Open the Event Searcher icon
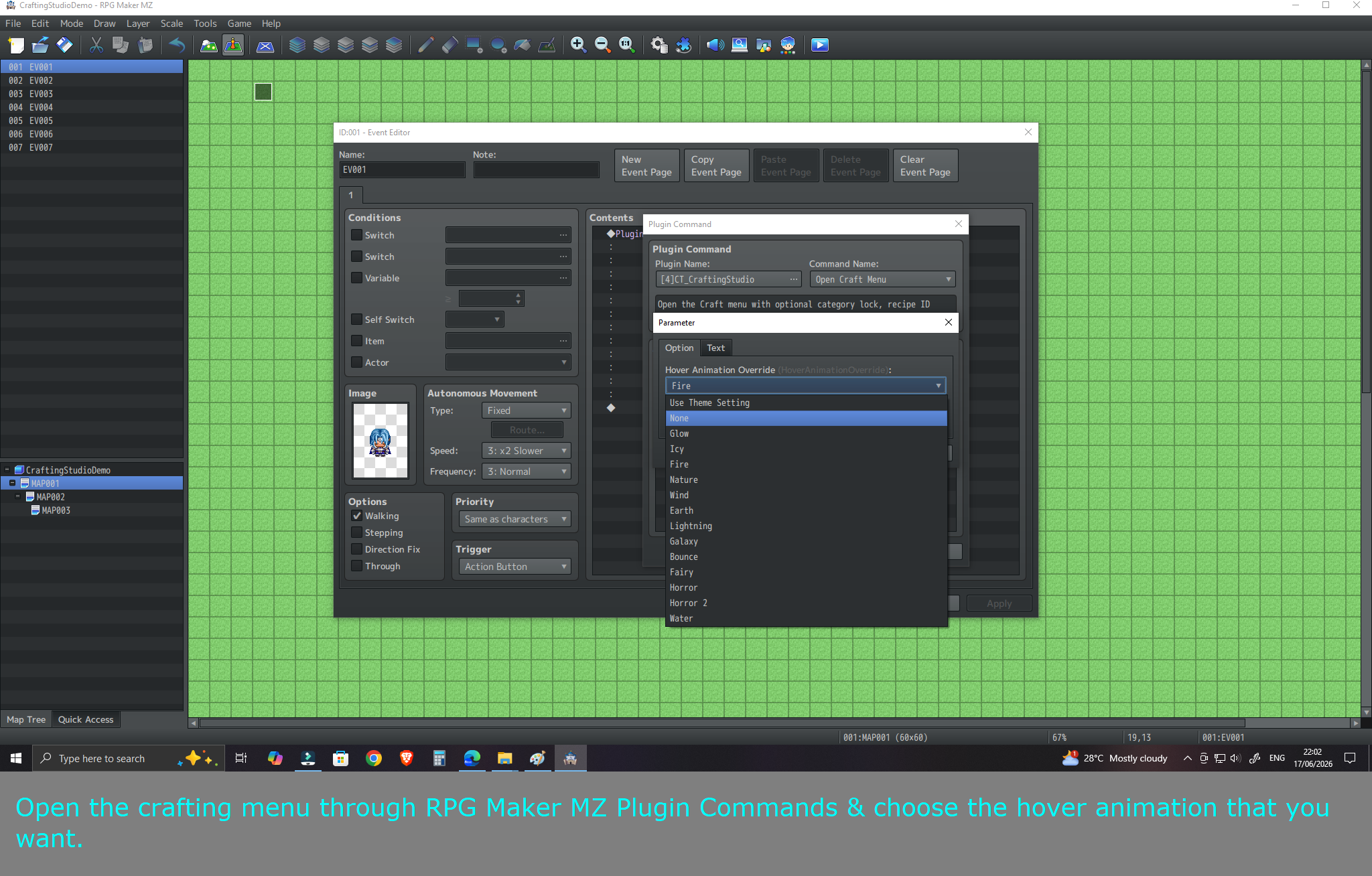 point(740,45)
